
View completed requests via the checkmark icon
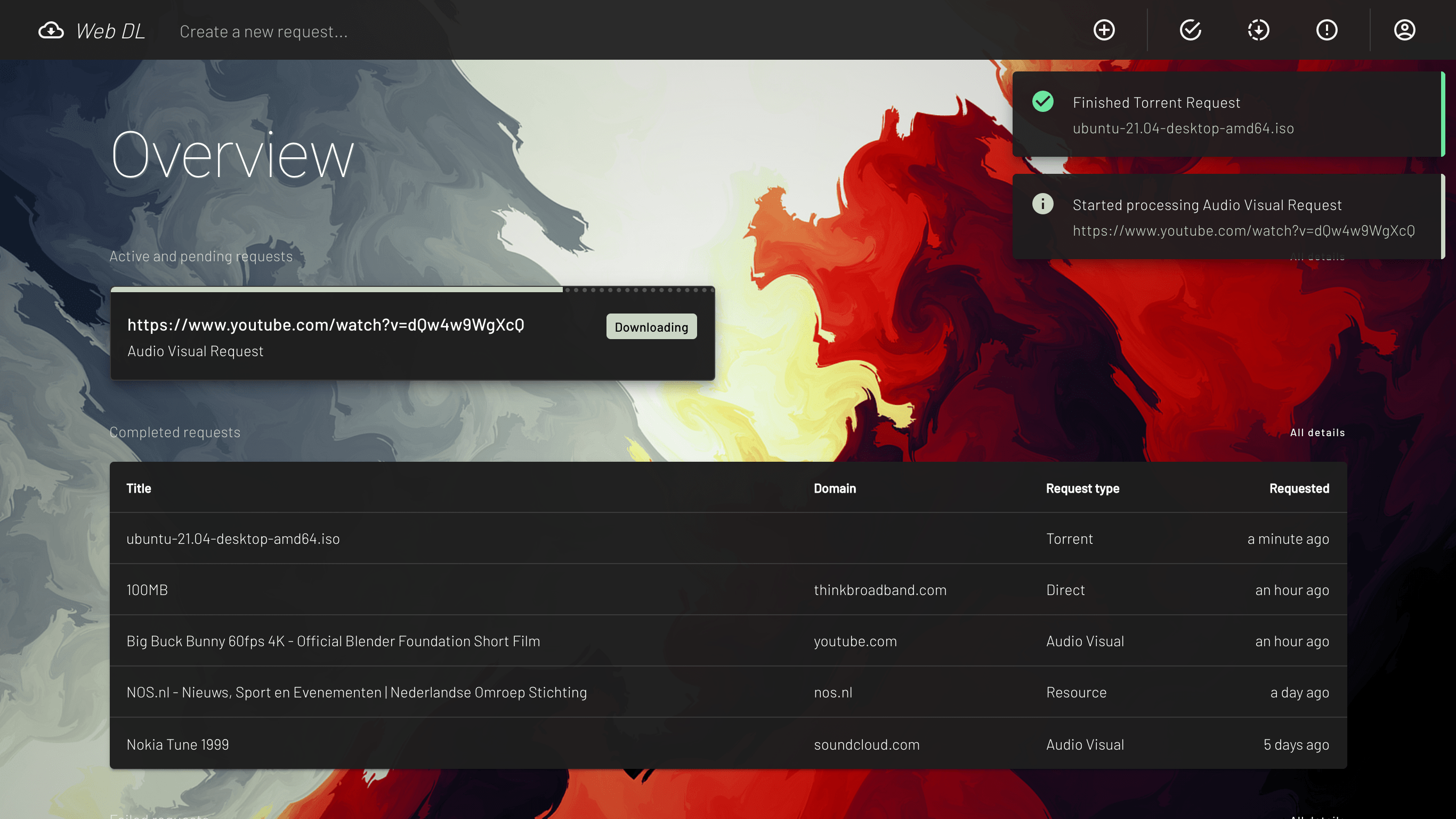coord(1191,30)
